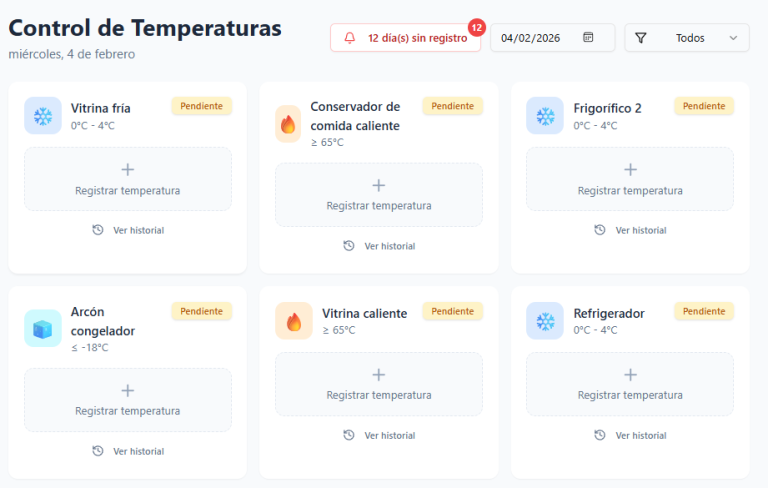Image resolution: width=768 pixels, height=488 pixels.
Task: Click the flame icon of Conservador de comida caliente
Action: 288,124
